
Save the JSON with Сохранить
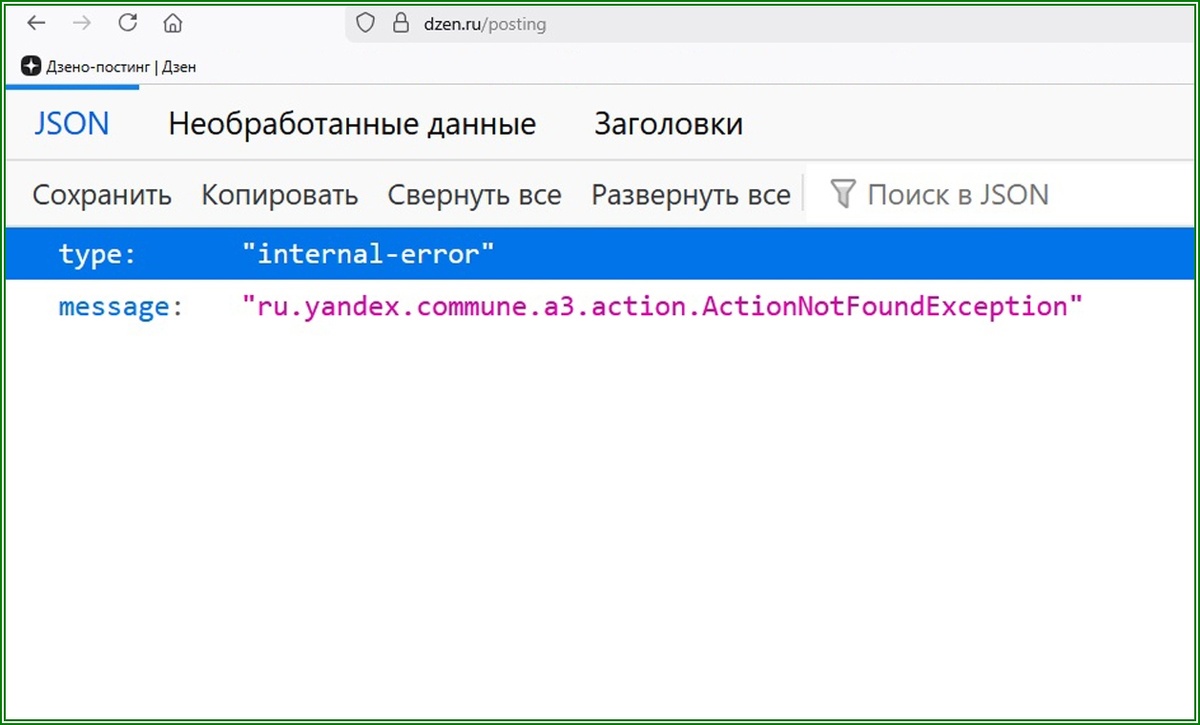101,194
